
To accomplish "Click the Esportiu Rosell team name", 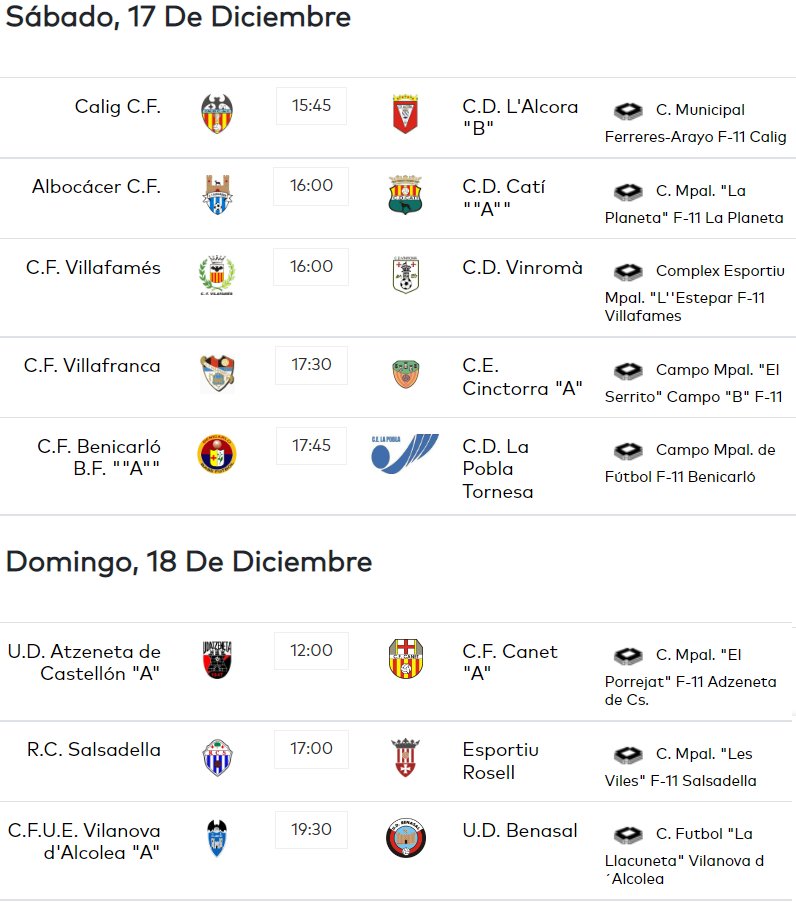I will (x=500, y=761).
